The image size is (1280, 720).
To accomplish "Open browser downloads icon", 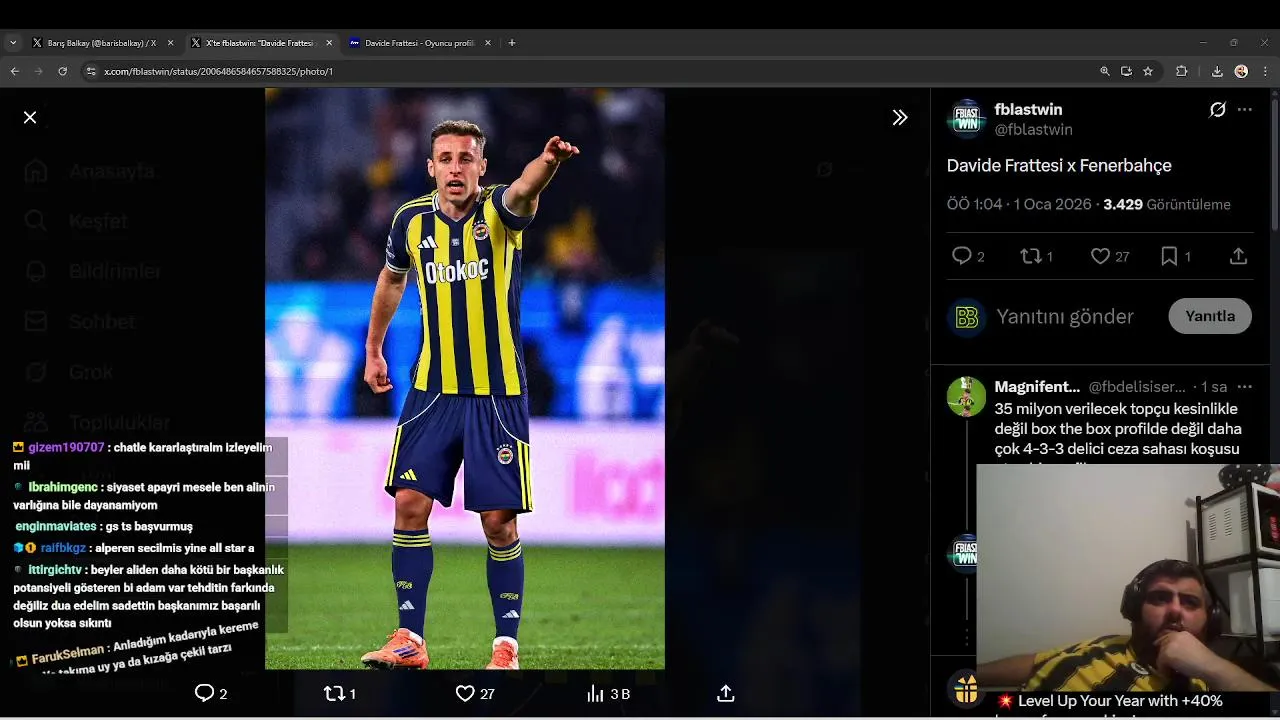I will pos(1217,71).
